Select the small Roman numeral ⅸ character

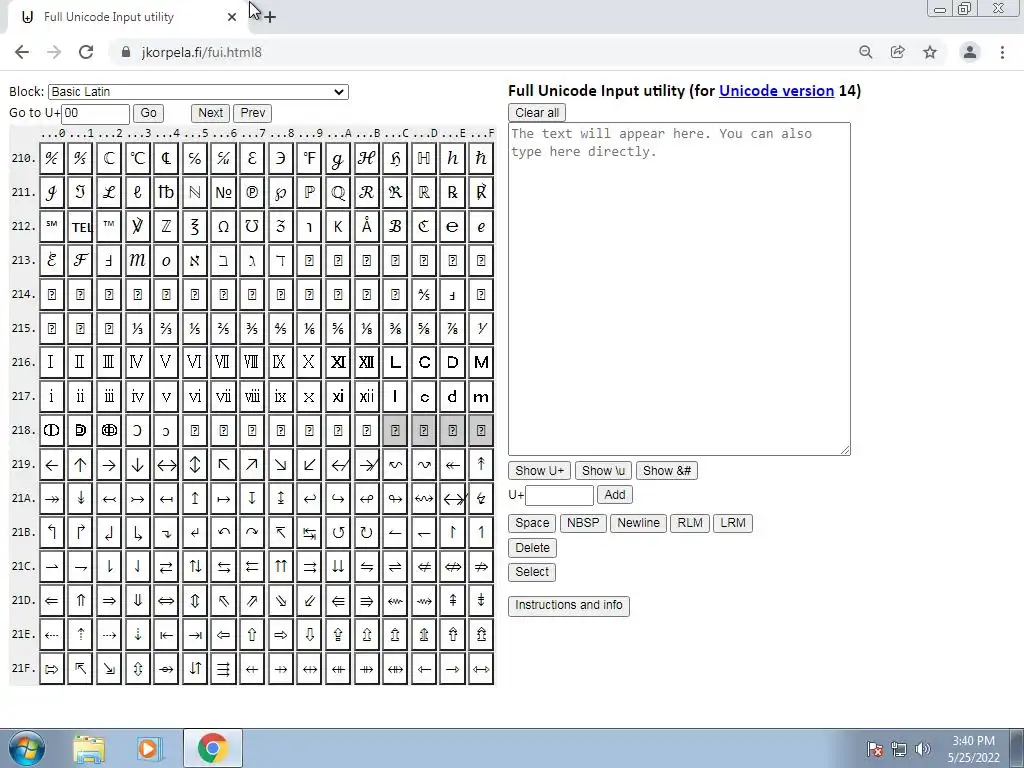click(280, 396)
